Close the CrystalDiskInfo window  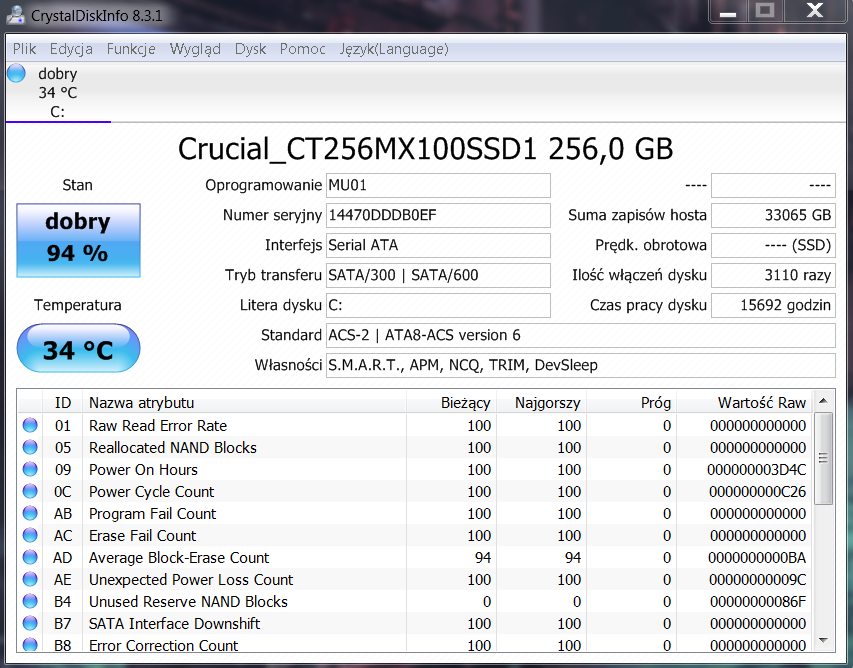coord(814,11)
